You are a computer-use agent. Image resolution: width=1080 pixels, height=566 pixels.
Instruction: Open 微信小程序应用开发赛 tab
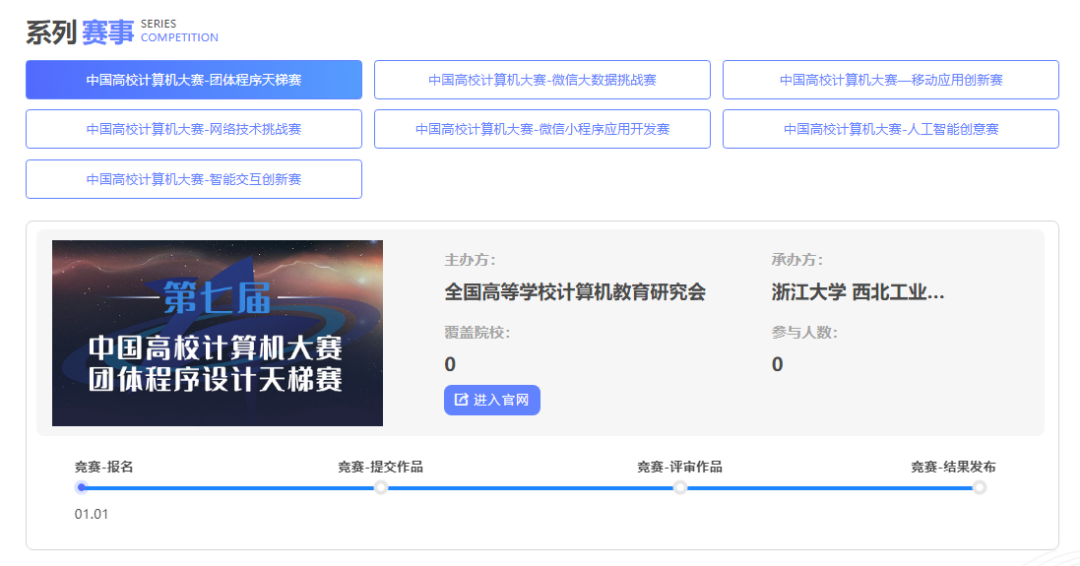[x=542, y=129]
